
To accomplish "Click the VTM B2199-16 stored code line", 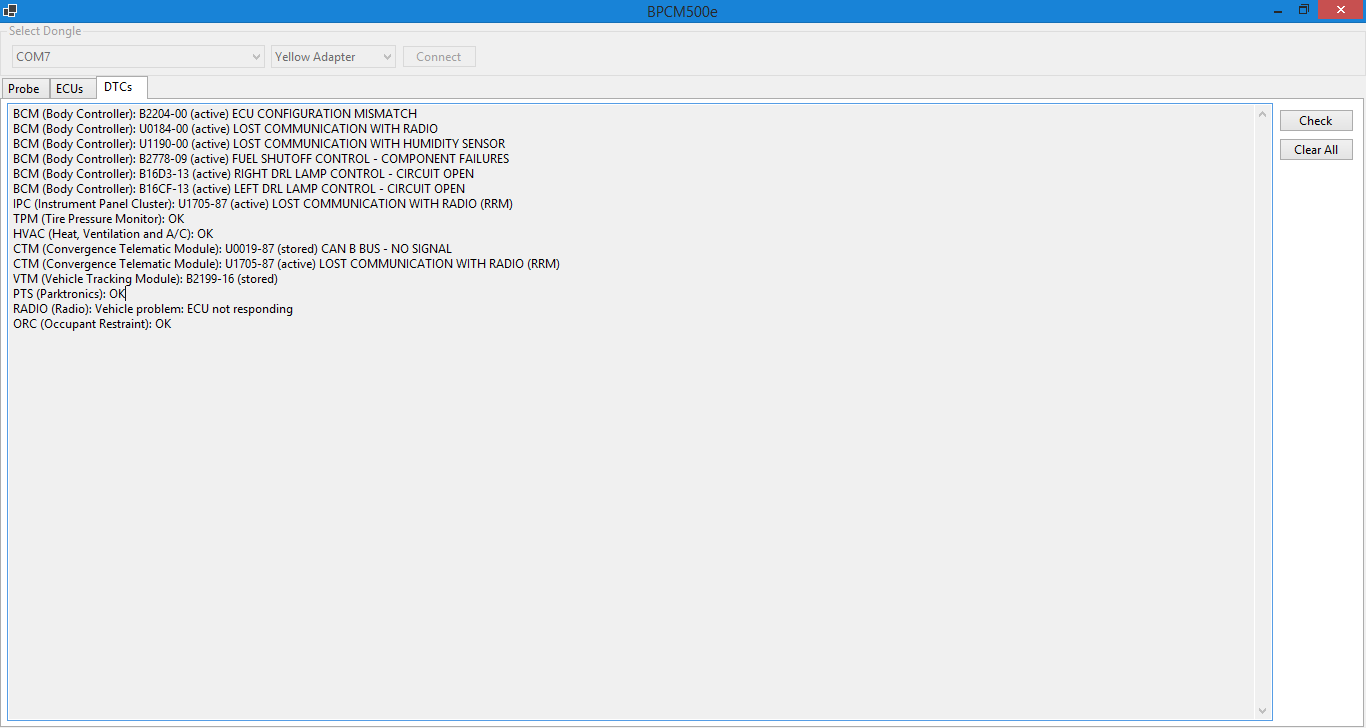I will coord(145,279).
